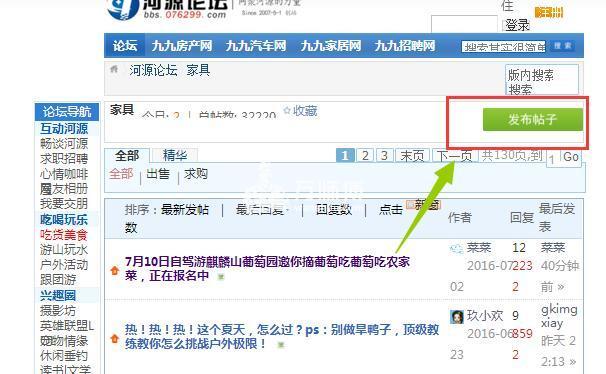Click the home icon in the breadcrumb
This screenshot has height=374, width=606.
coord(114,70)
